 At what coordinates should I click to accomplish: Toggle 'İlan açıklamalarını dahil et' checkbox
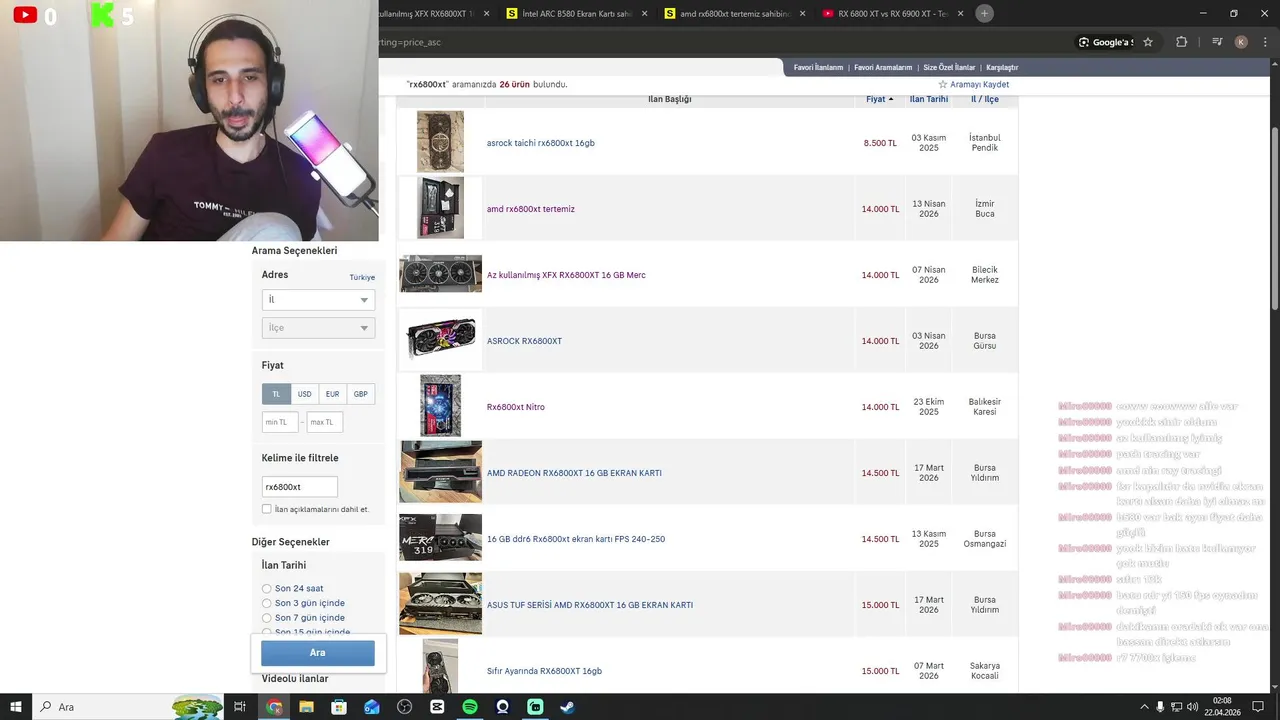click(x=267, y=509)
